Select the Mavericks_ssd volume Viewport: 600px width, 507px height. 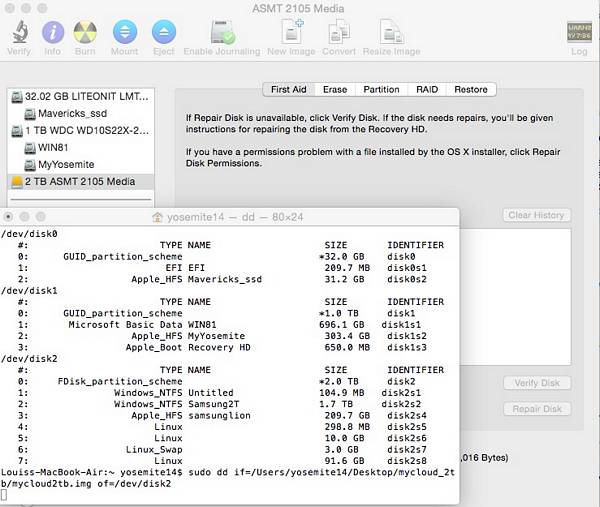pyautogui.click(x=72, y=114)
